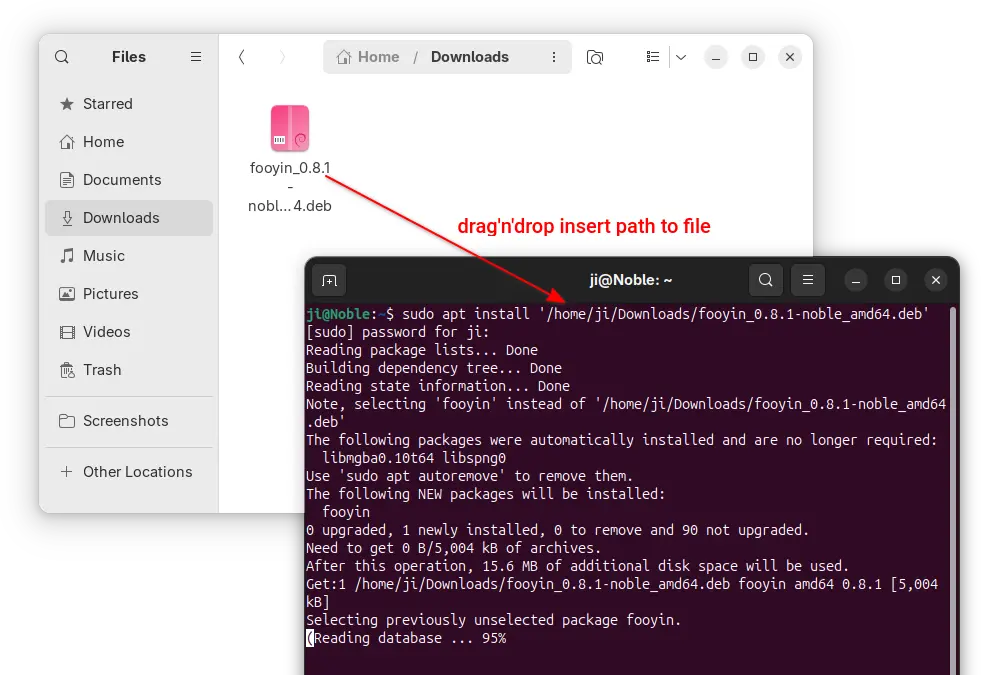996x675 pixels.
Task: Minimize the terminal window
Action: (x=856, y=280)
